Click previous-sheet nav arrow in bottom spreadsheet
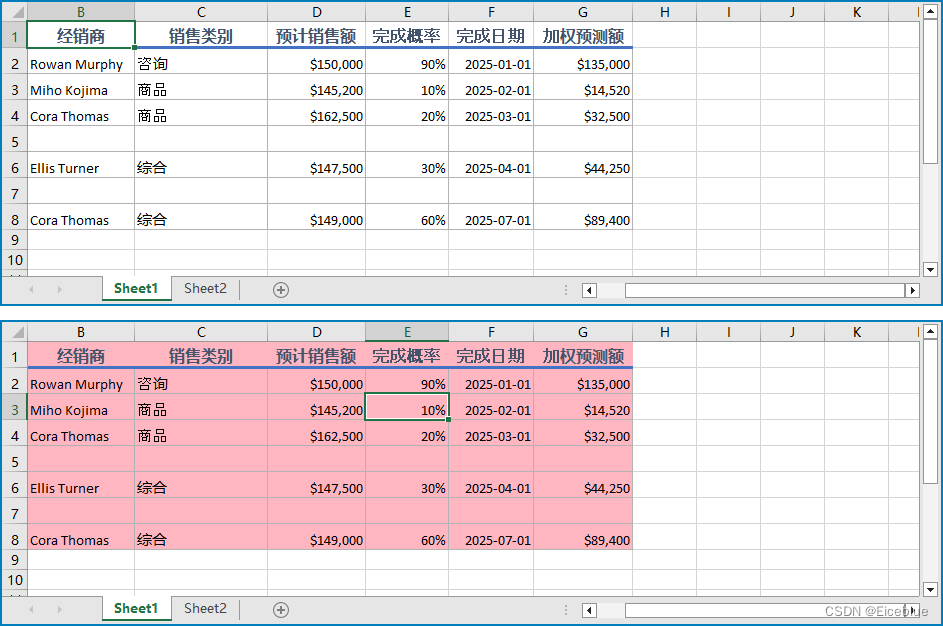 click(x=31, y=609)
